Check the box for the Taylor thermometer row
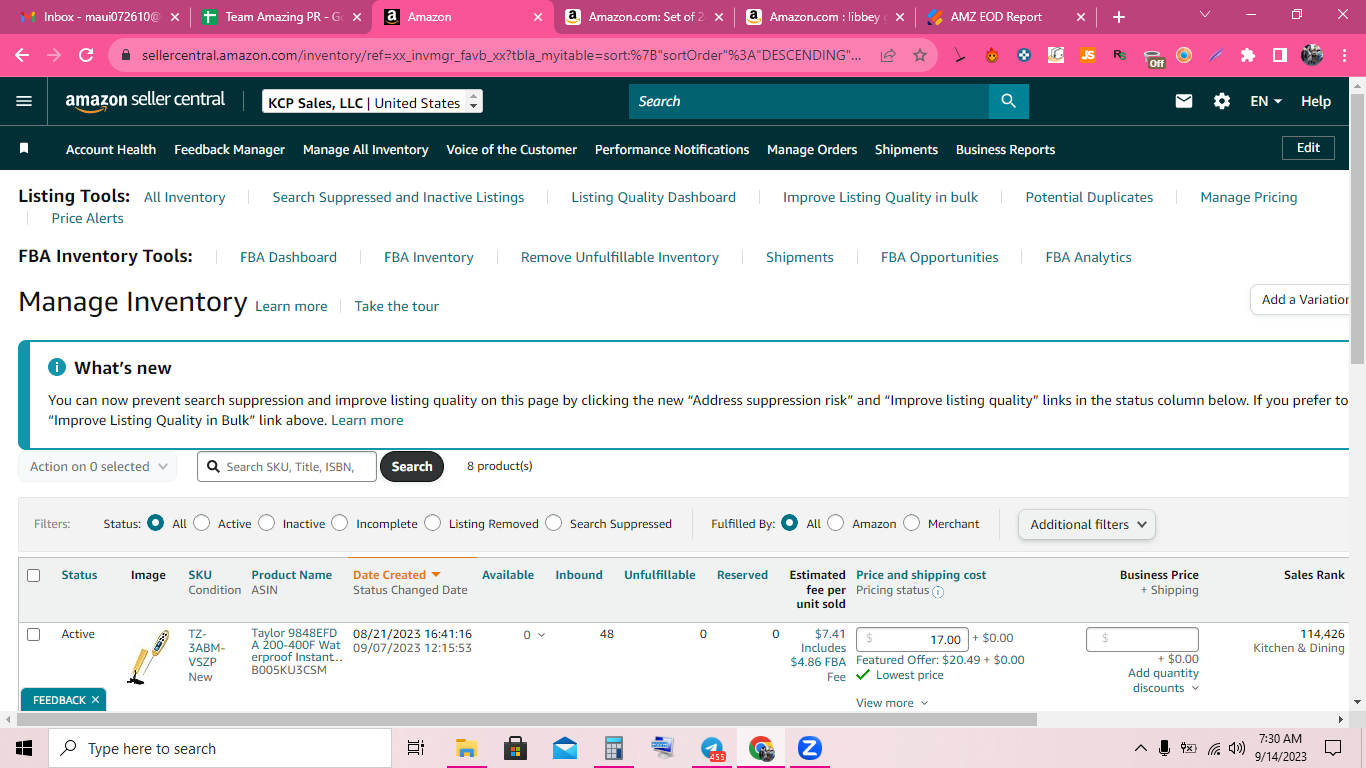1366x768 pixels. pos(34,634)
